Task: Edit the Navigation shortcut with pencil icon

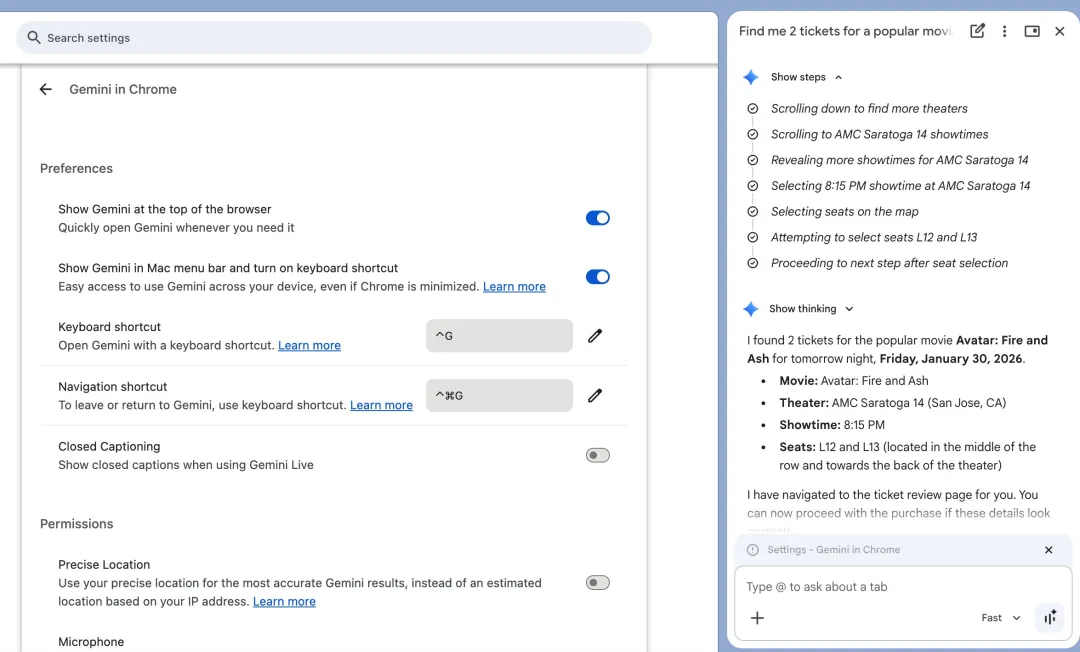Action: pyautogui.click(x=595, y=396)
